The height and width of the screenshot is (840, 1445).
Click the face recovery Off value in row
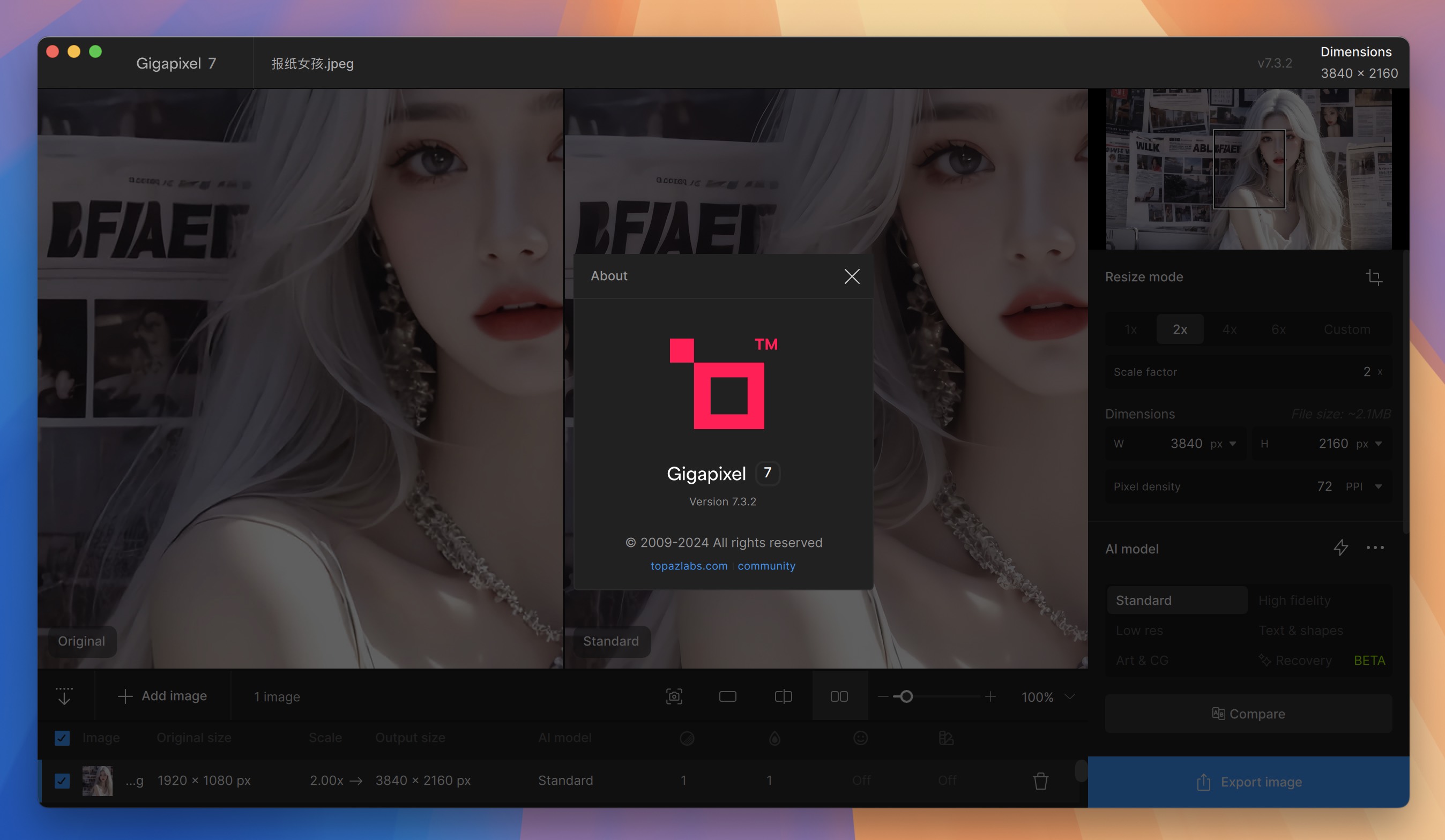pyautogui.click(x=861, y=781)
